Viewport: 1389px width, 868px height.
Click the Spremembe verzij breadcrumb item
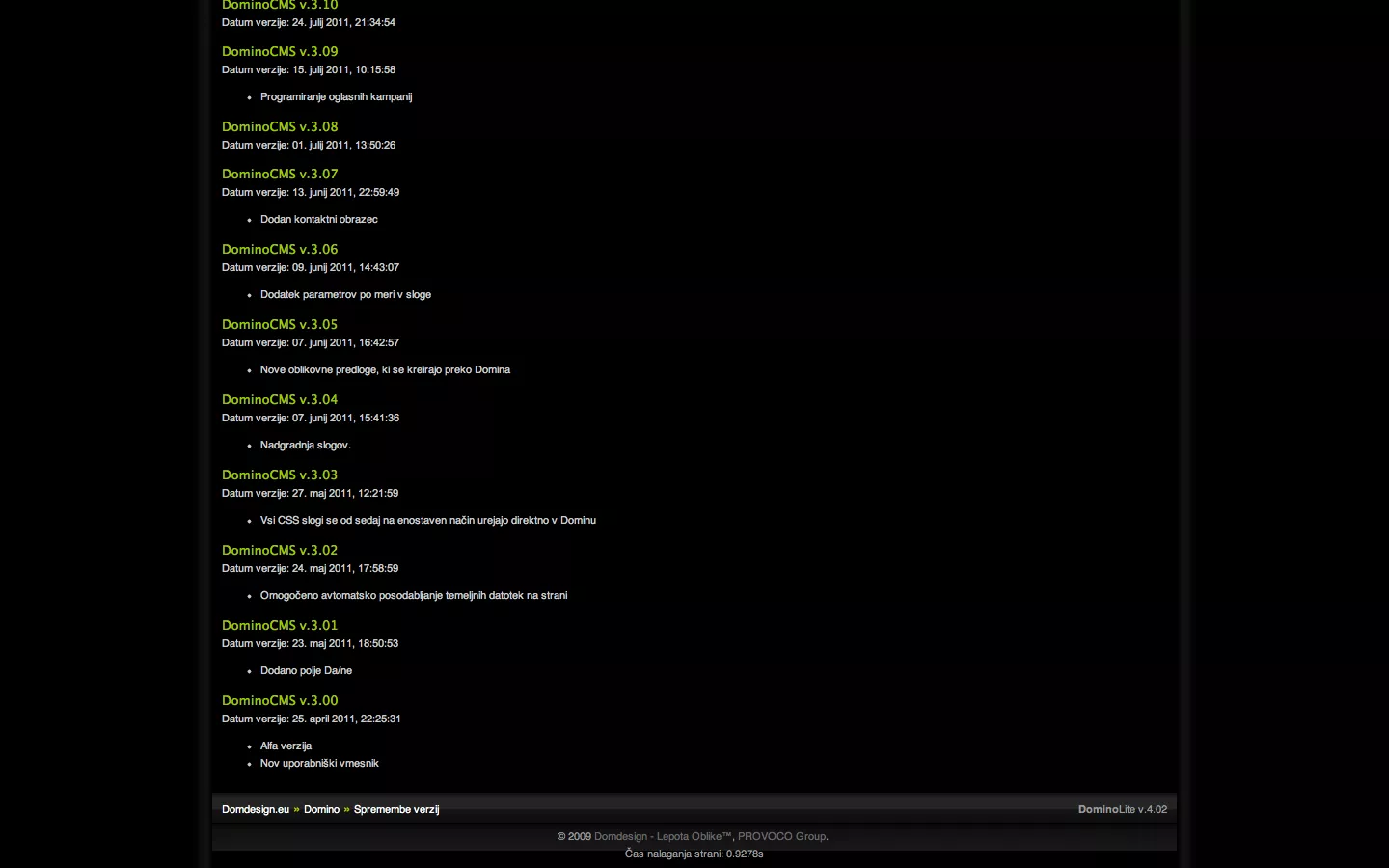(396, 809)
